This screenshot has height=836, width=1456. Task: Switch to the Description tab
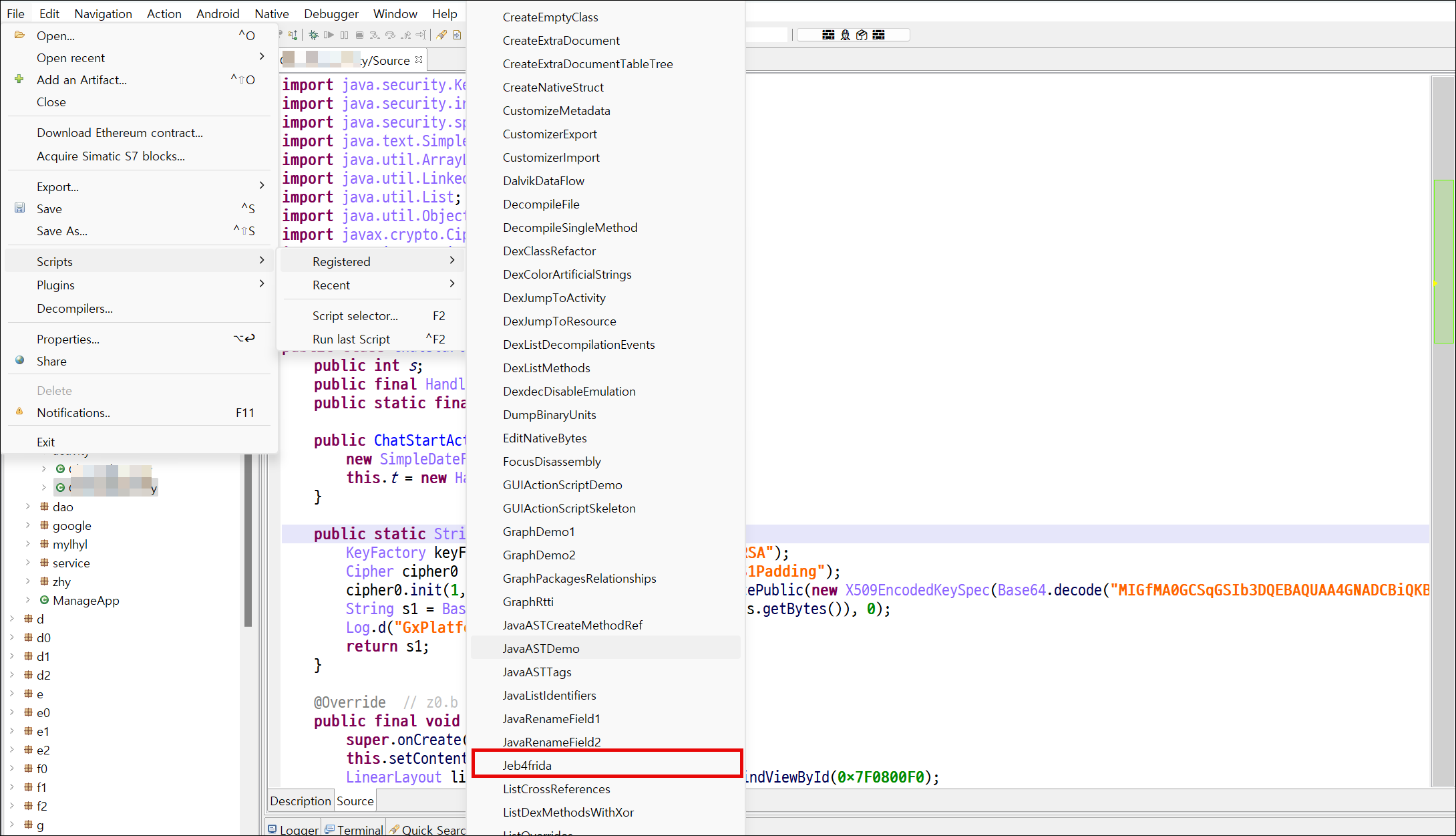(300, 801)
